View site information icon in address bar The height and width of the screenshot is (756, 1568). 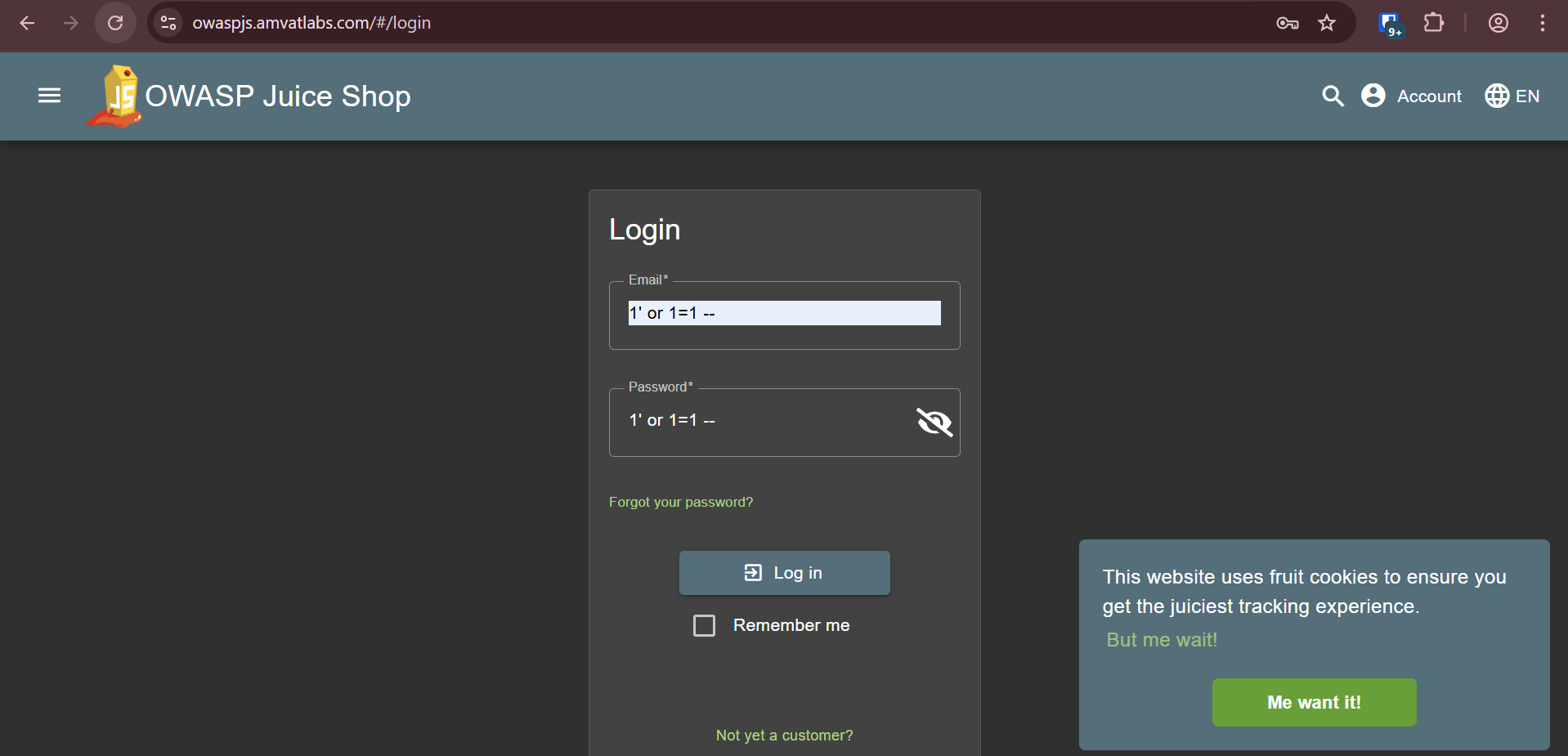click(168, 23)
